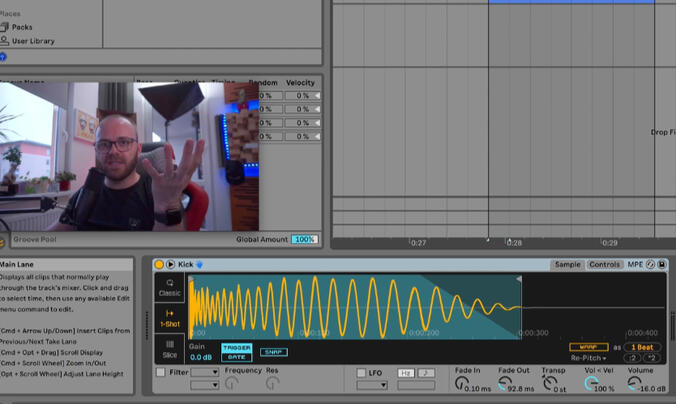Enable the LFO checkbox

361,373
